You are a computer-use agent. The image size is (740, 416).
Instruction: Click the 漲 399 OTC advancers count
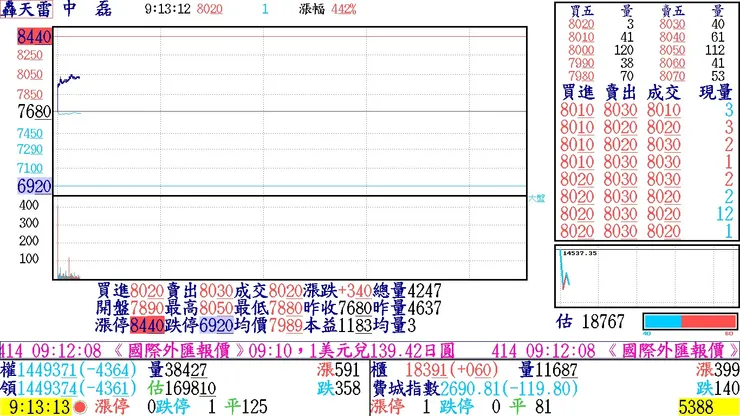(x=717, y=370)
